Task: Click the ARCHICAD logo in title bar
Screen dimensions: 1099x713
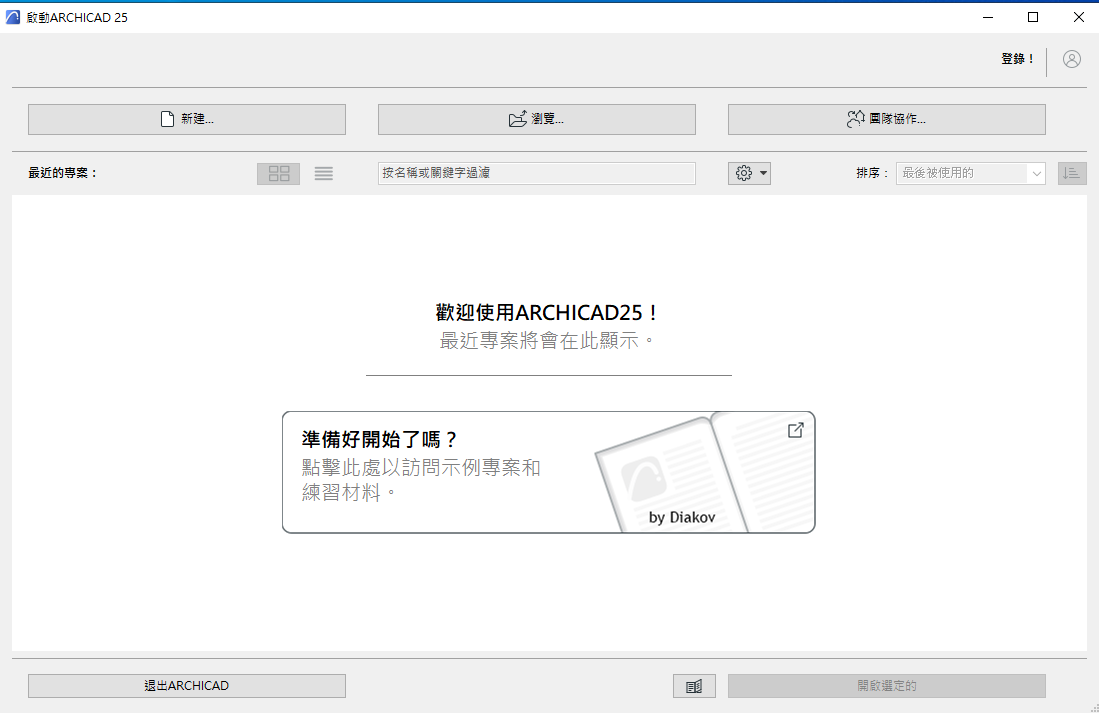Action: [13, 17]
